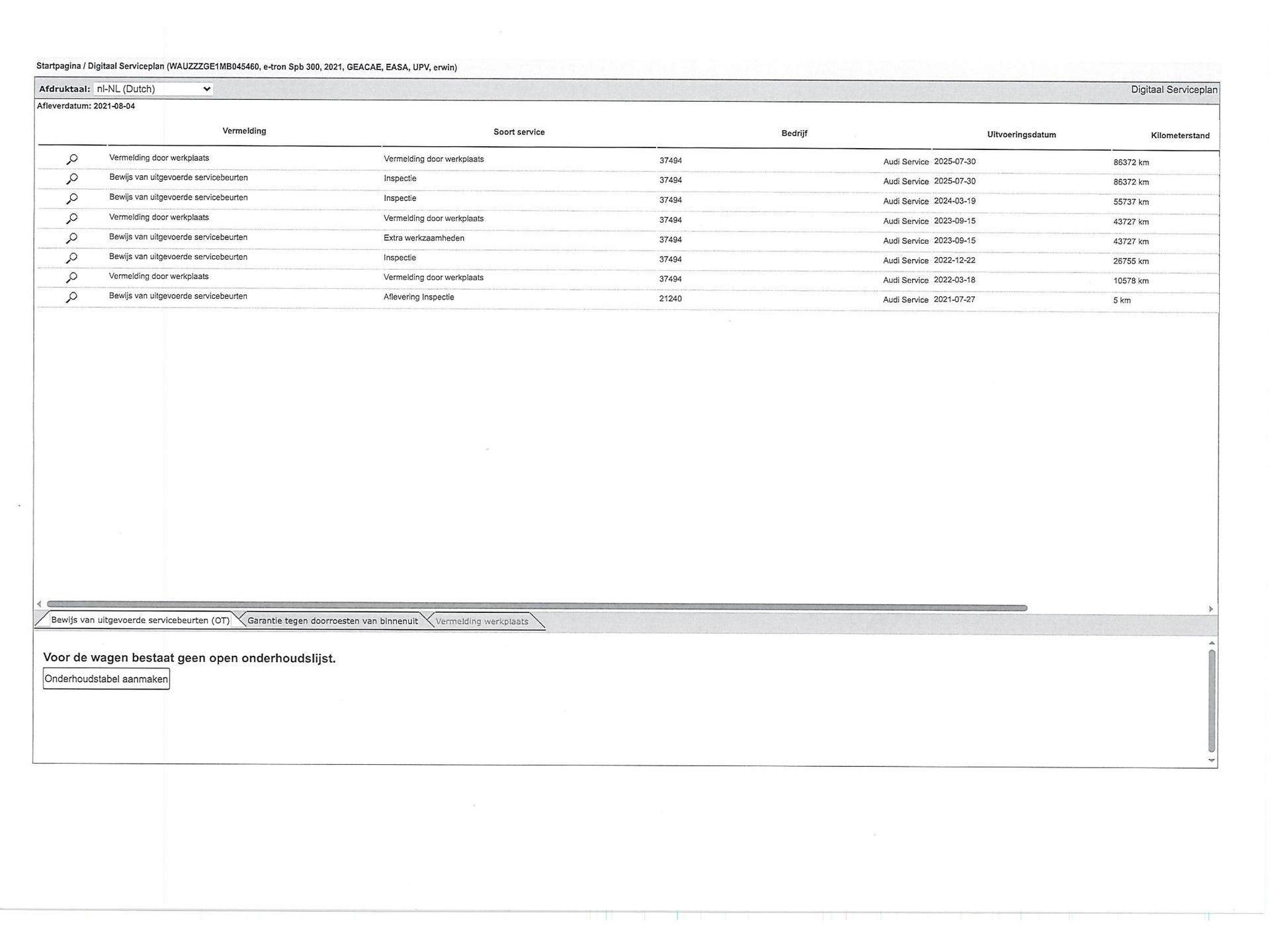This screenshot has height=952, width=1270.
Task: Open magnifier for 2022-12-22 Inspectie row
Action: [71, 258]
